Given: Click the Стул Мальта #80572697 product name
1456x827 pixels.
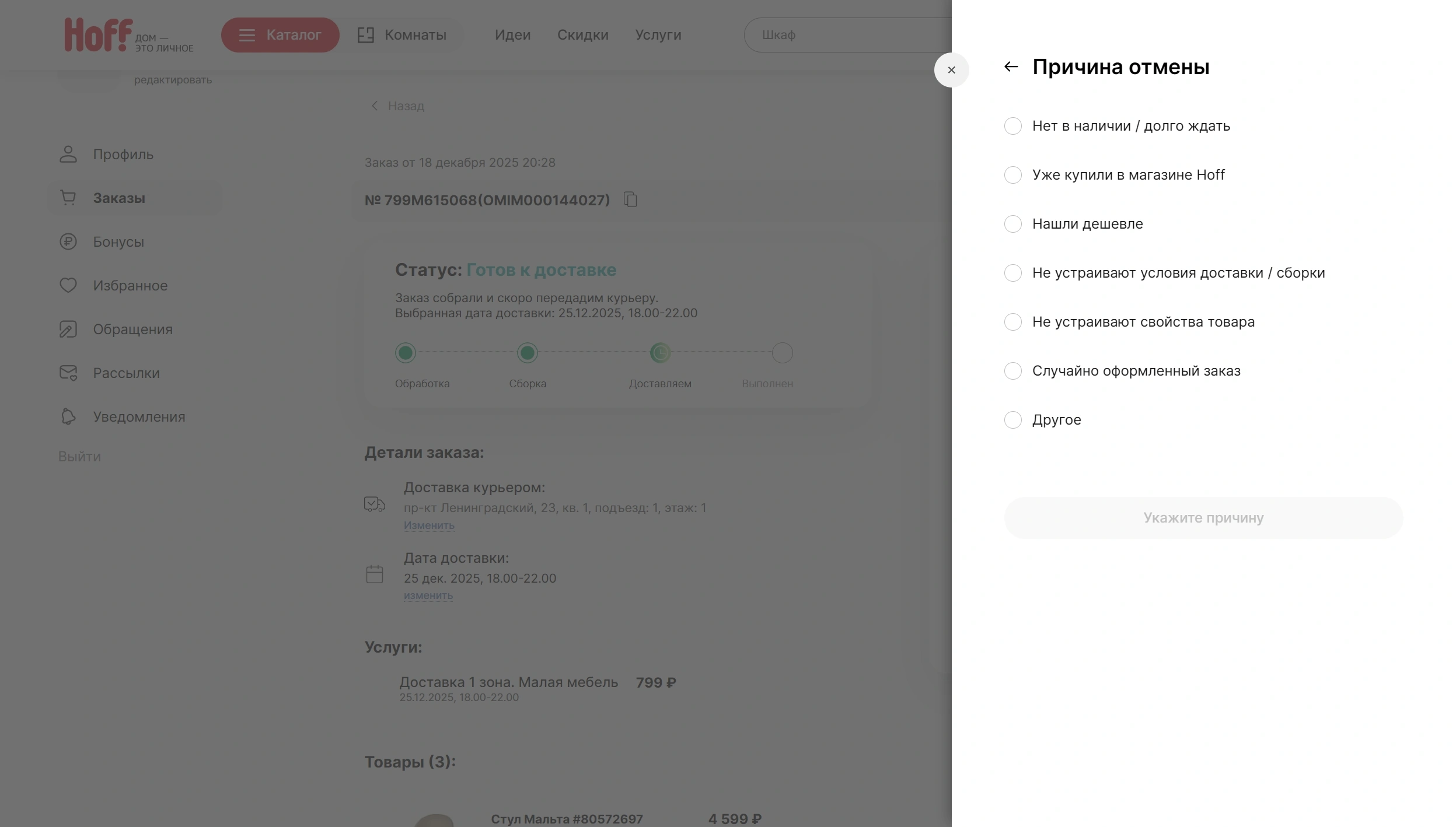Looking at the screenshot, I should (x=567, y=819).
